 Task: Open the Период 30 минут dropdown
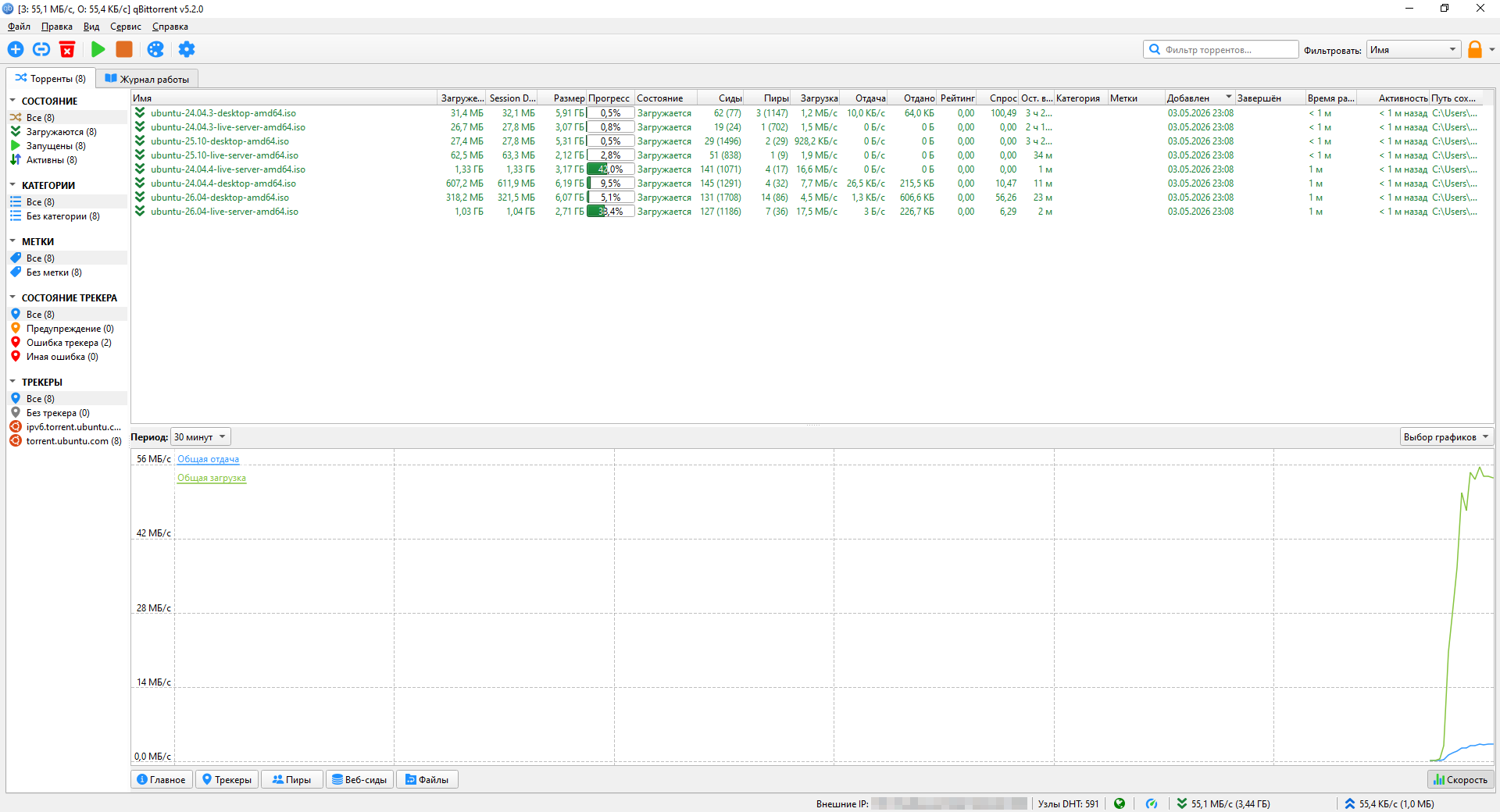point(201,437)
